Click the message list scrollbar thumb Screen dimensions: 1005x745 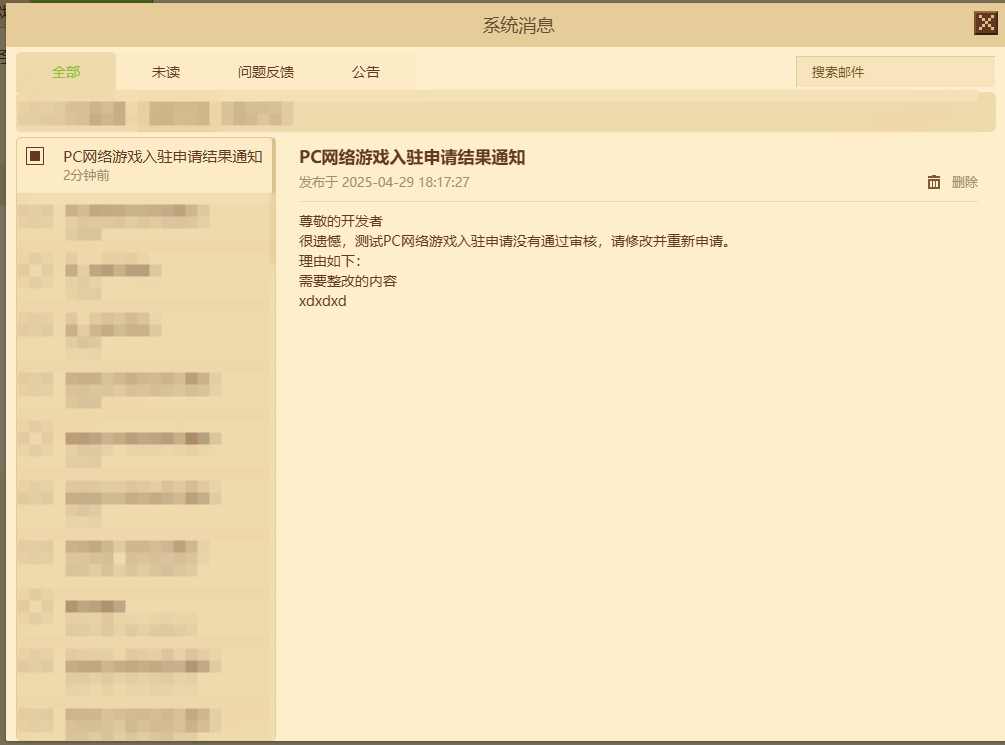[272, 200]
